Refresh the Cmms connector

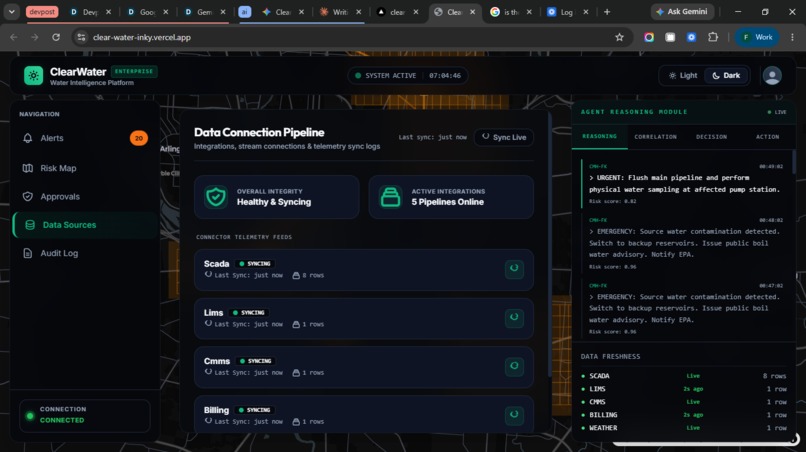[x=514, y=366]
